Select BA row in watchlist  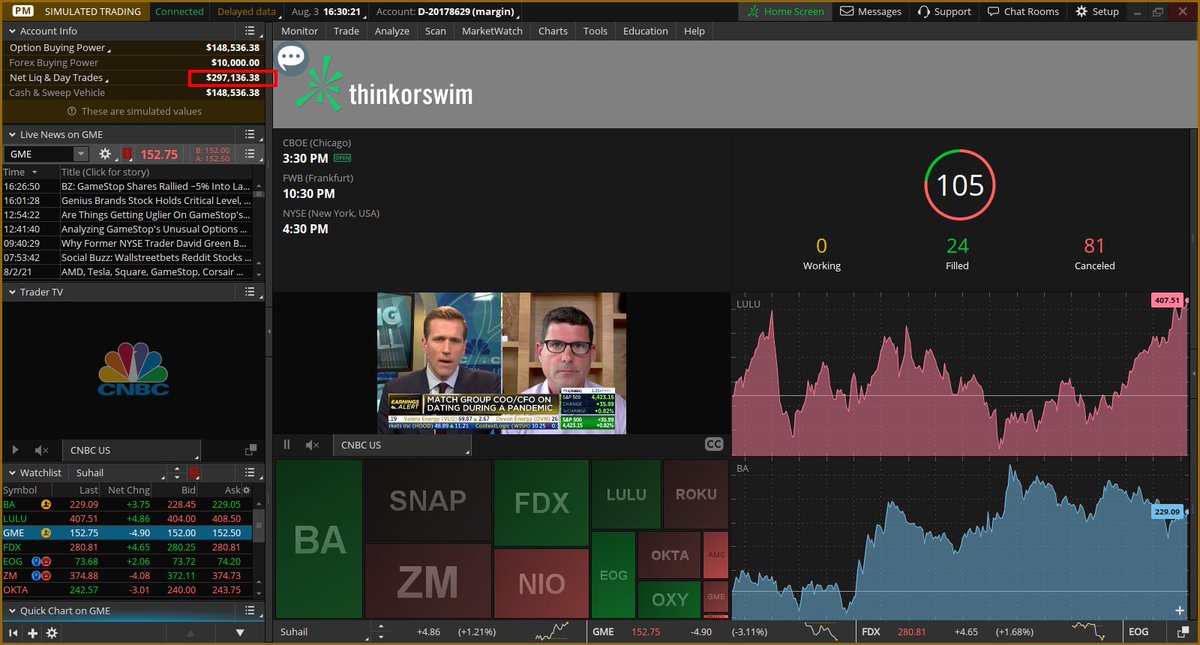[x=126, y=505]
